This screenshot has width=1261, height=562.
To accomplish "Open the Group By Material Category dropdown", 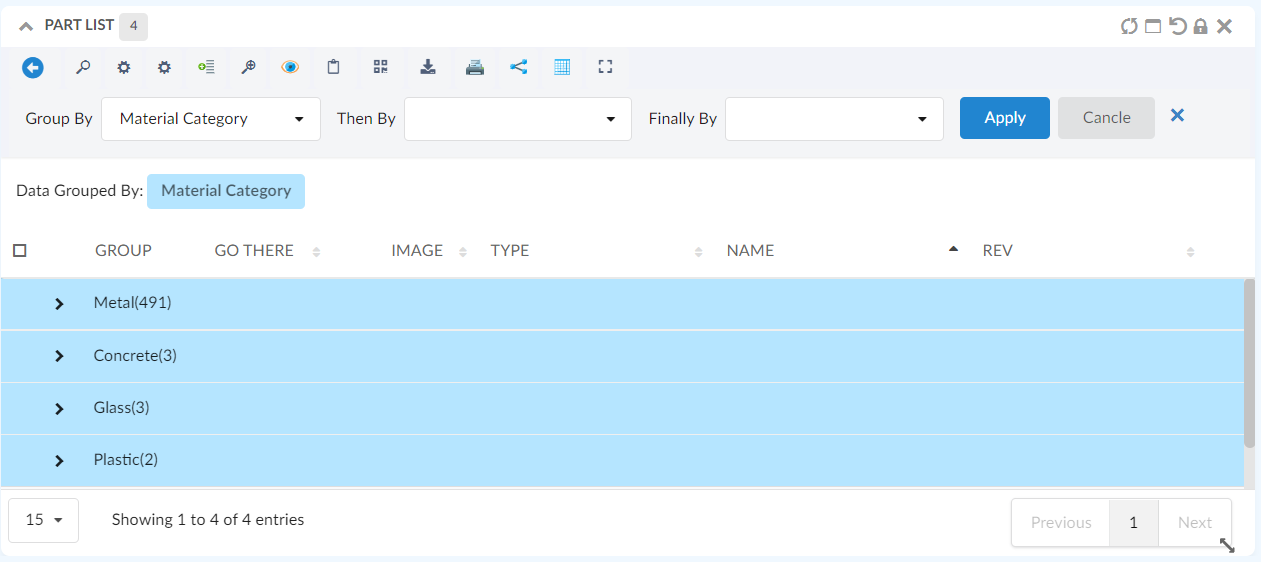I will click(x=211, y=119).
